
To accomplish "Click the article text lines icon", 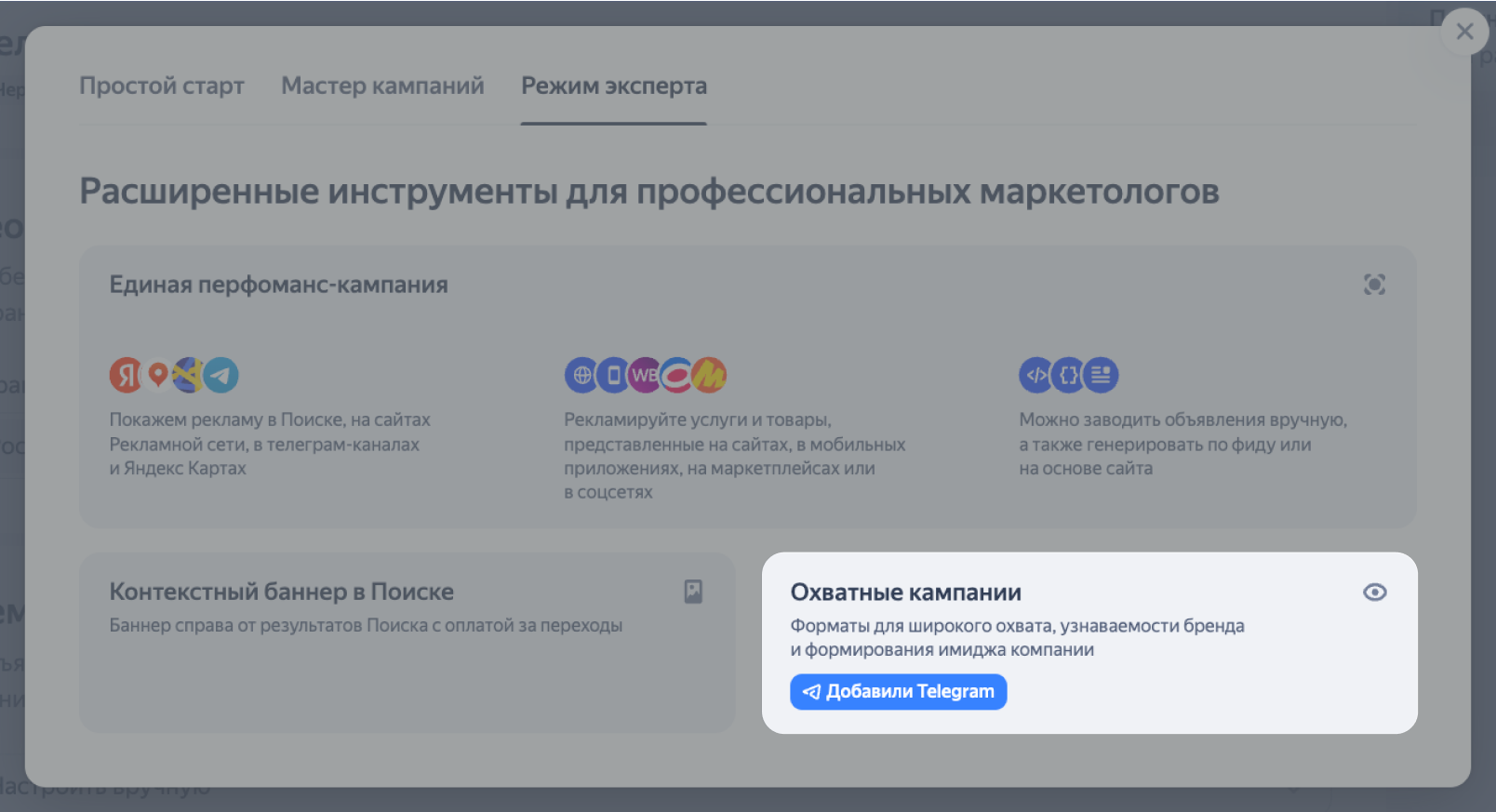I will (x=1102, y=375).
